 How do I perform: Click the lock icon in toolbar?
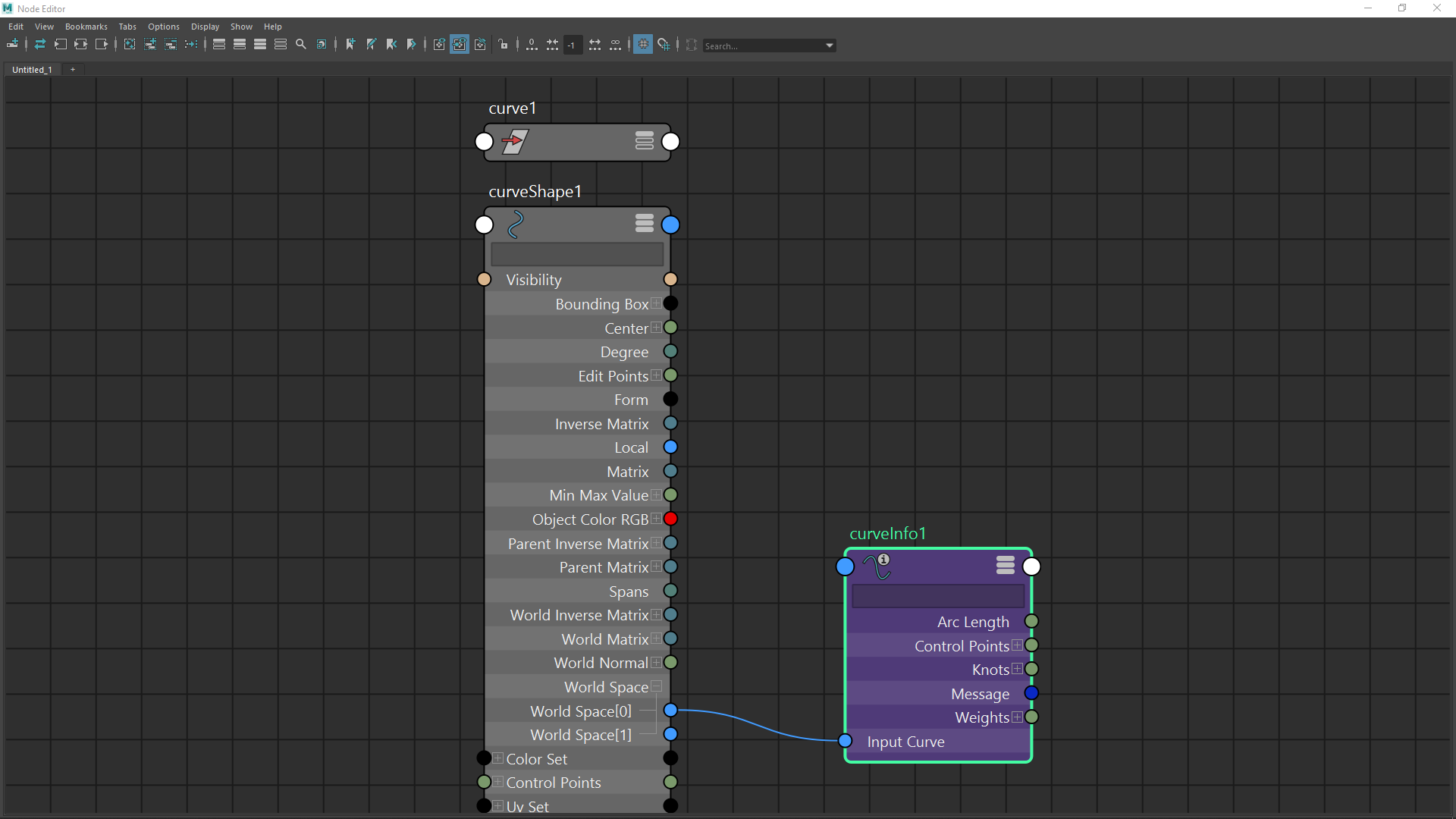[x=504, y=45]
